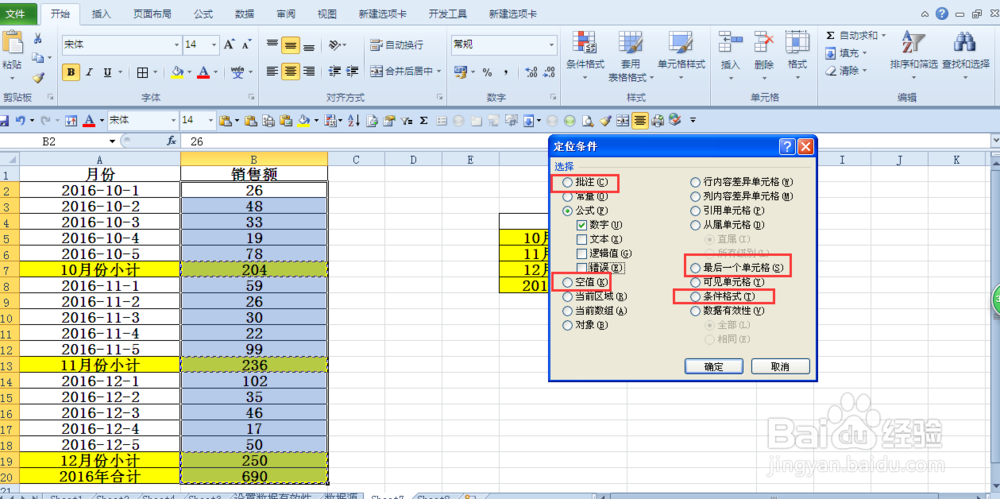Open the quick toolbar font name dropdown
The height and width of the screenshot is (499, 1000).
[x=173, y=120]
